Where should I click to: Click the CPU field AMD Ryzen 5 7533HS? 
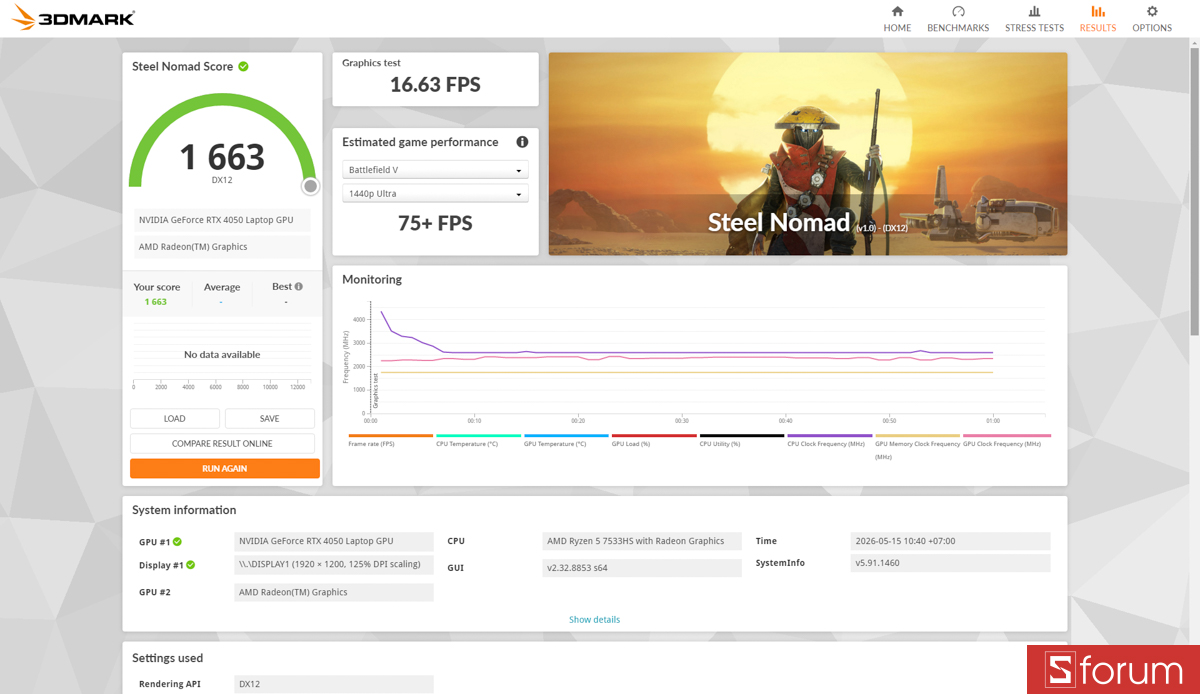coord(641,541)
